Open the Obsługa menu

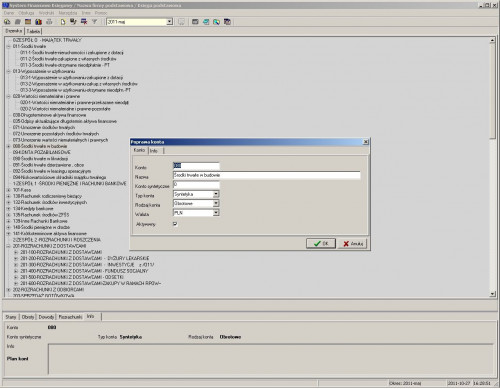[x=26, y=13]
